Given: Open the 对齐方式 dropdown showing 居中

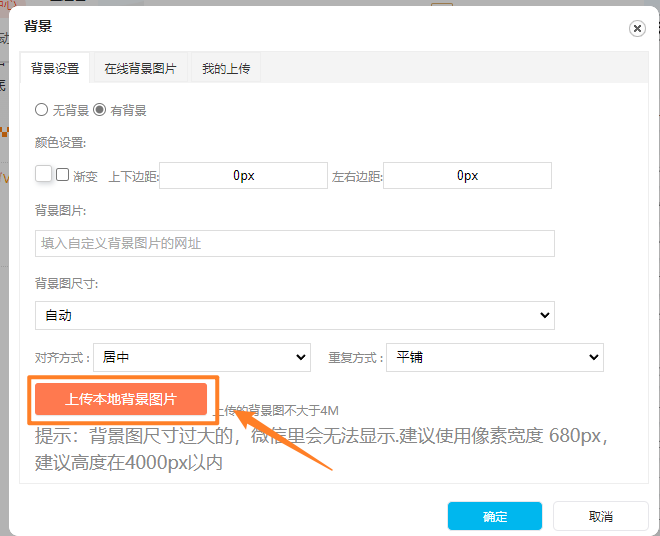Looking at the screenshot, I should pos(202,357).
